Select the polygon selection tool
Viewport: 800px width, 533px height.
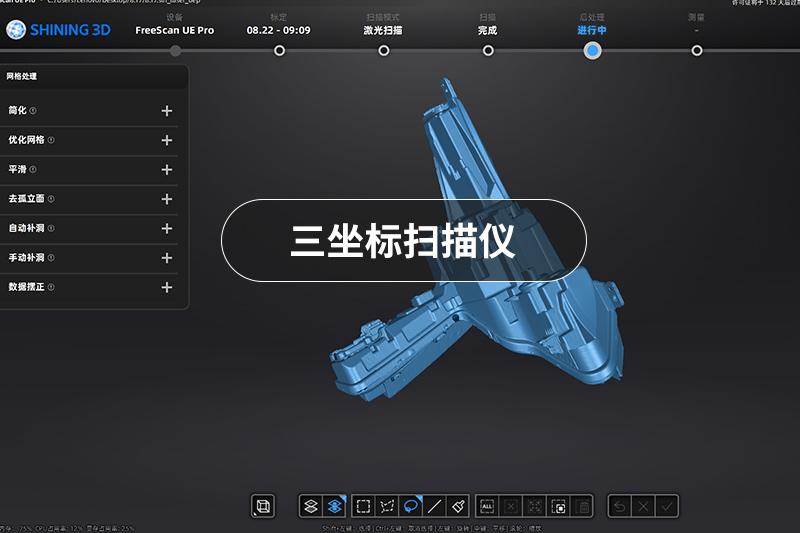point(387,506)
